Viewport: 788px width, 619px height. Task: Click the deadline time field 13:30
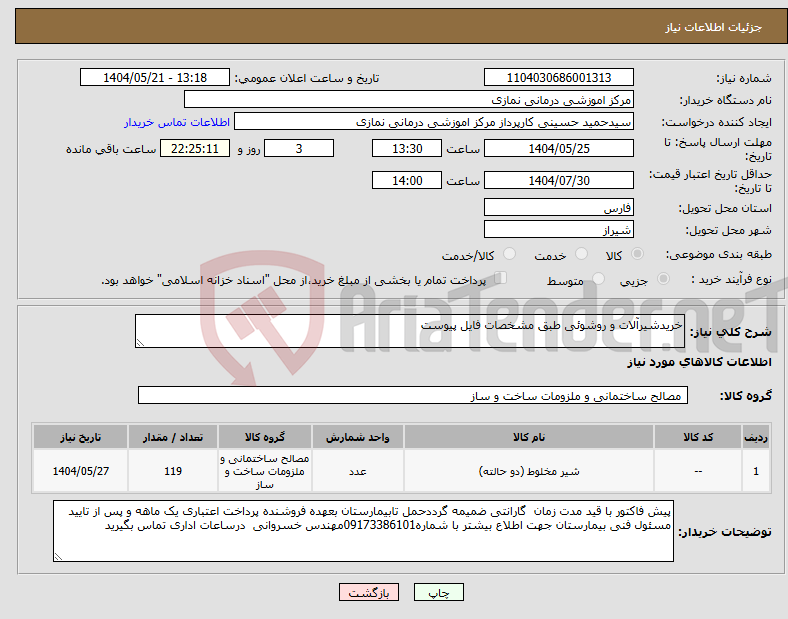coord(407,148)
